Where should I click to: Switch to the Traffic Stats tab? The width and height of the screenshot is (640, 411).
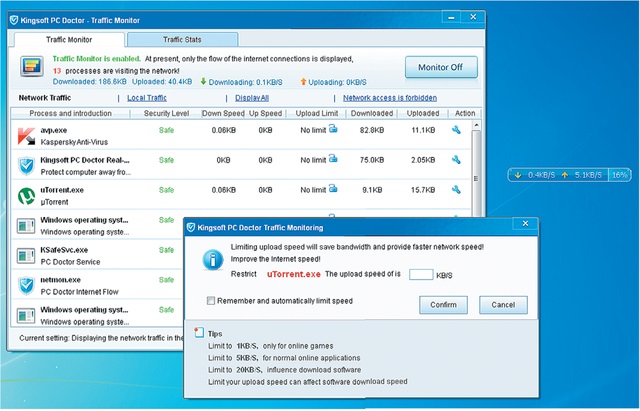pyautogui.click(x=182, y=40)
